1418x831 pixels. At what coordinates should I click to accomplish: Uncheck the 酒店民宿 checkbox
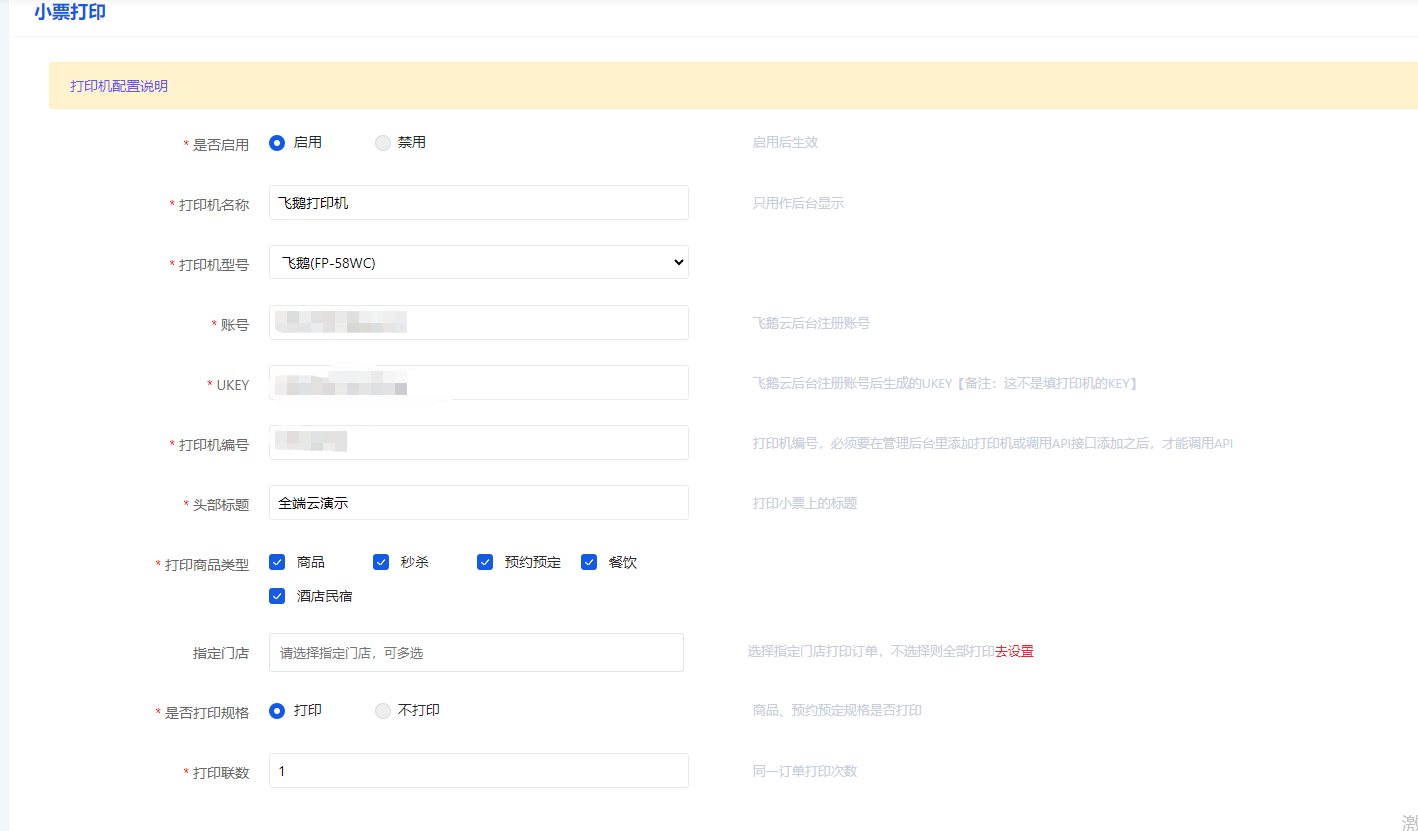click(278, 596)
